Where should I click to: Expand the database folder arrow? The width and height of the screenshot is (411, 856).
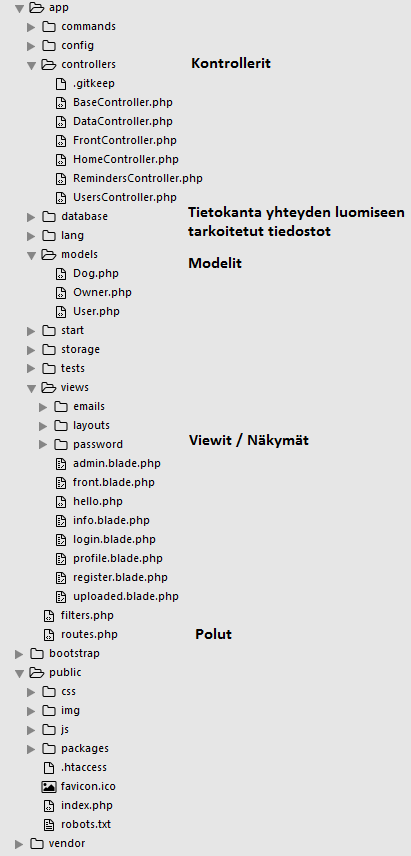point(31,217)
